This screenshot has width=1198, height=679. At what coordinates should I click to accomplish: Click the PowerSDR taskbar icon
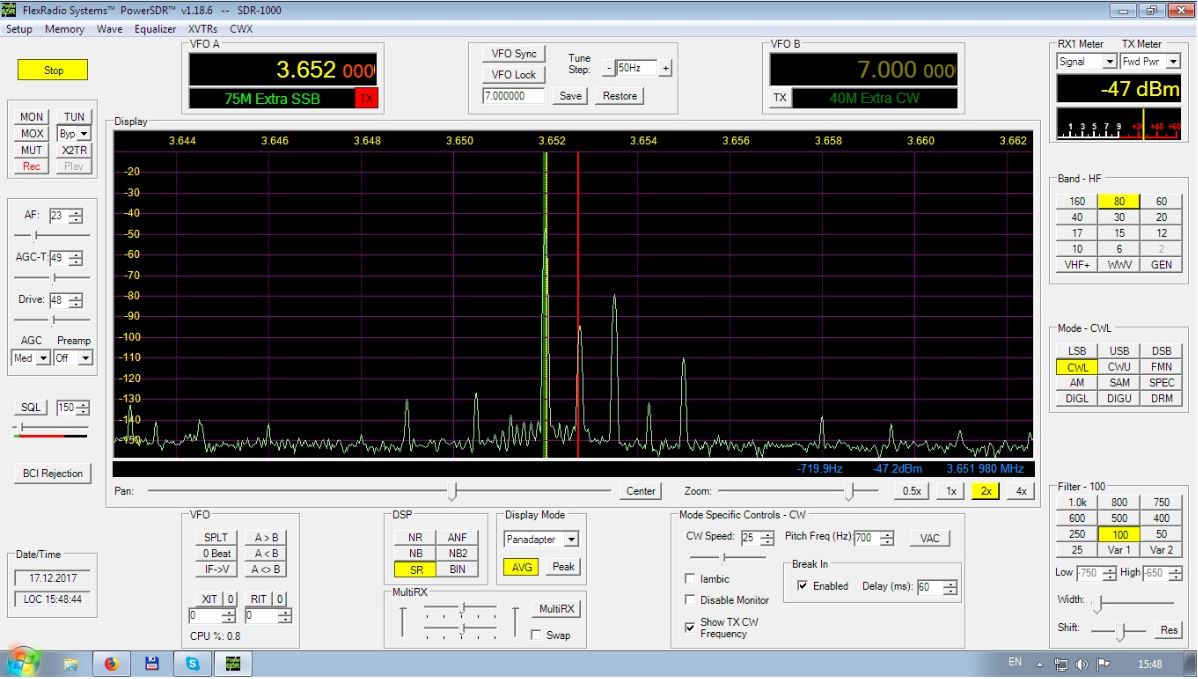point(233,664)
